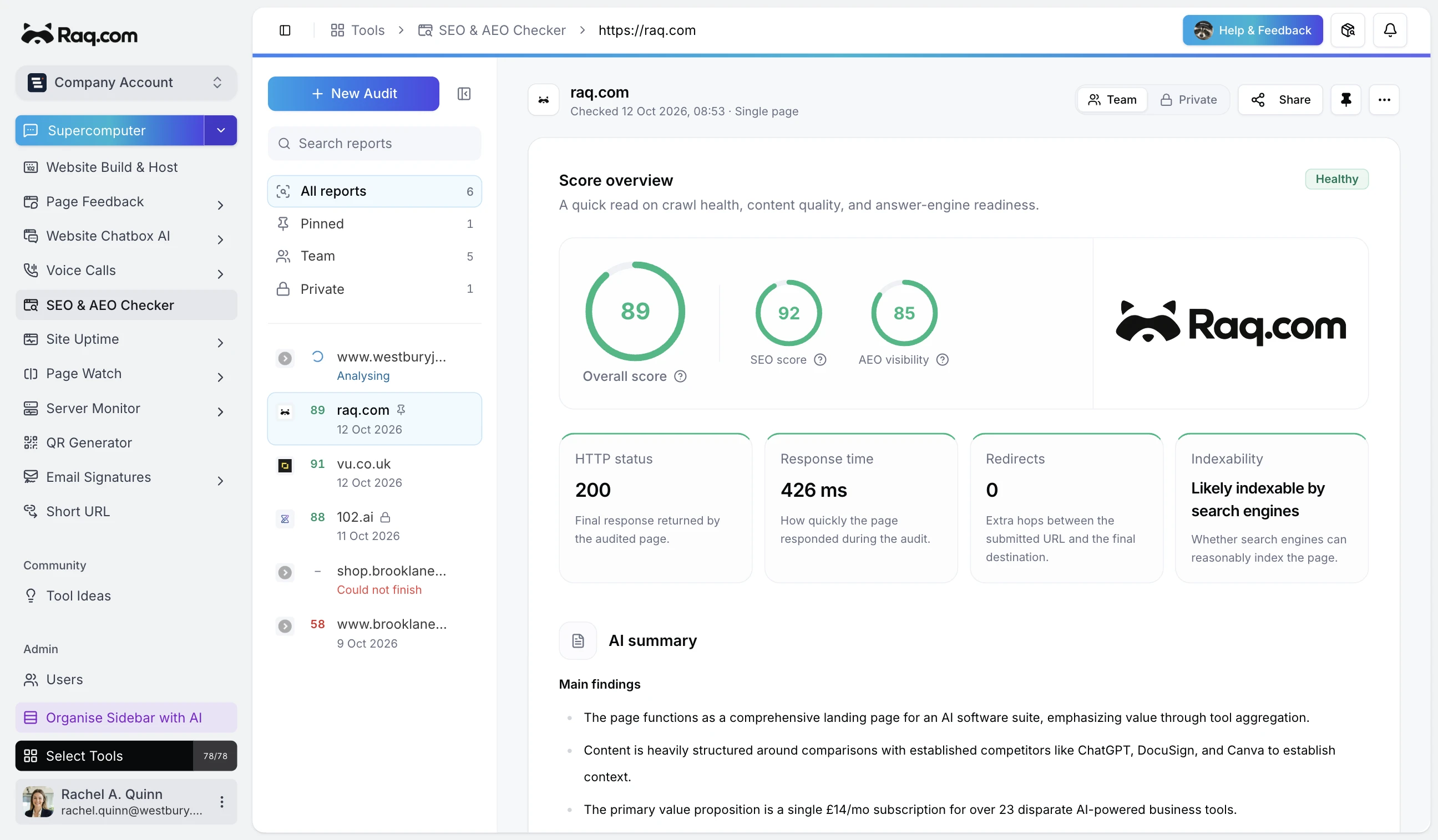Expand Page Feedback submenu

pyautogui.click(x=220, y=205)
